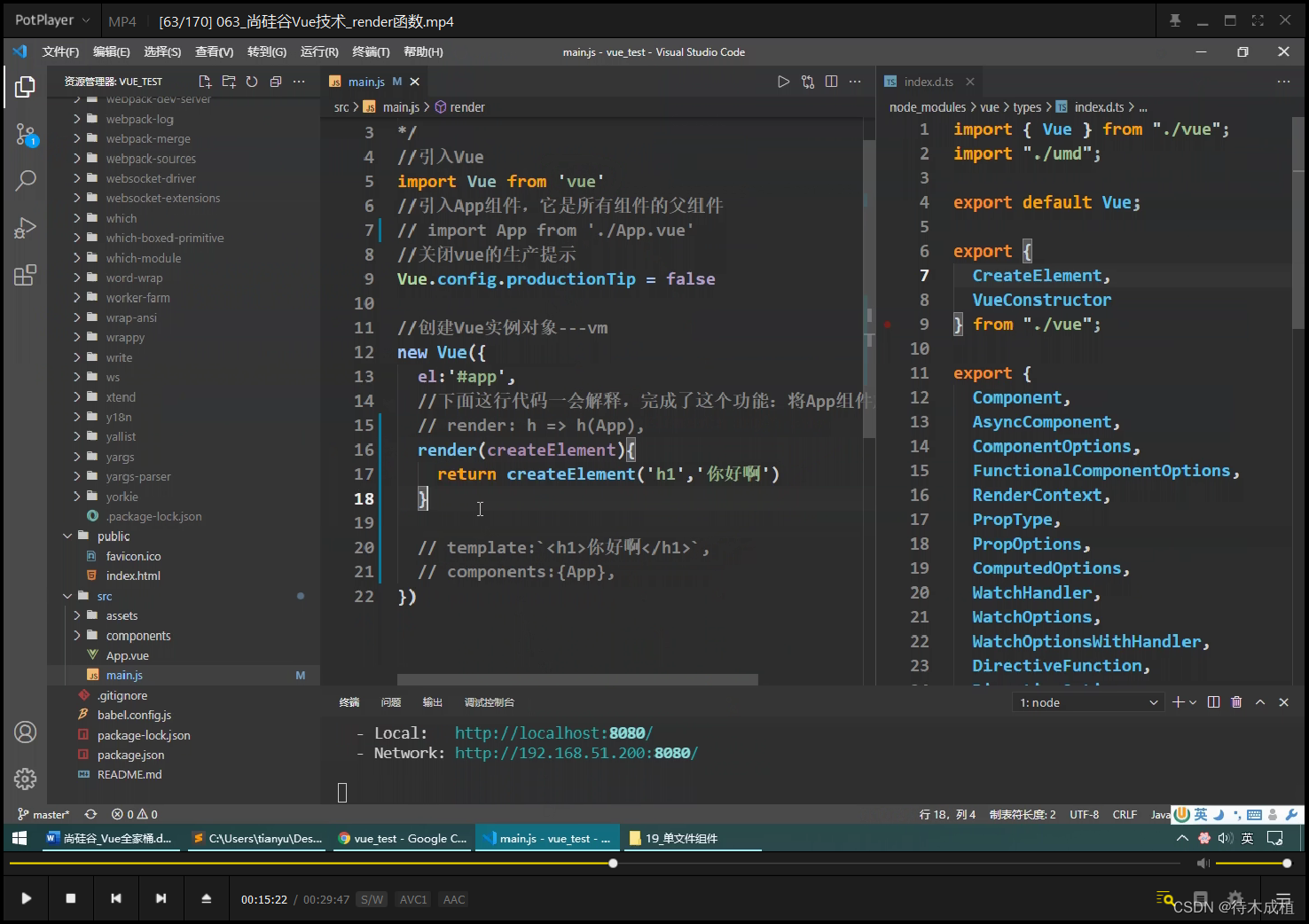Go to previous video in PotPlayer
The image size is (1309, 924).
tap(116, 898)
